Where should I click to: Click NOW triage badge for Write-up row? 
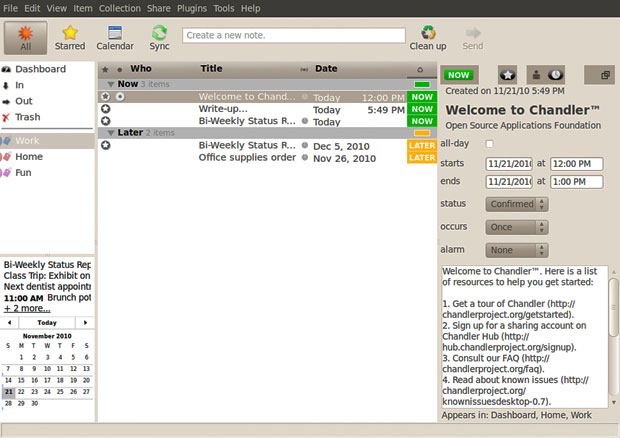[x=422, y=109]
